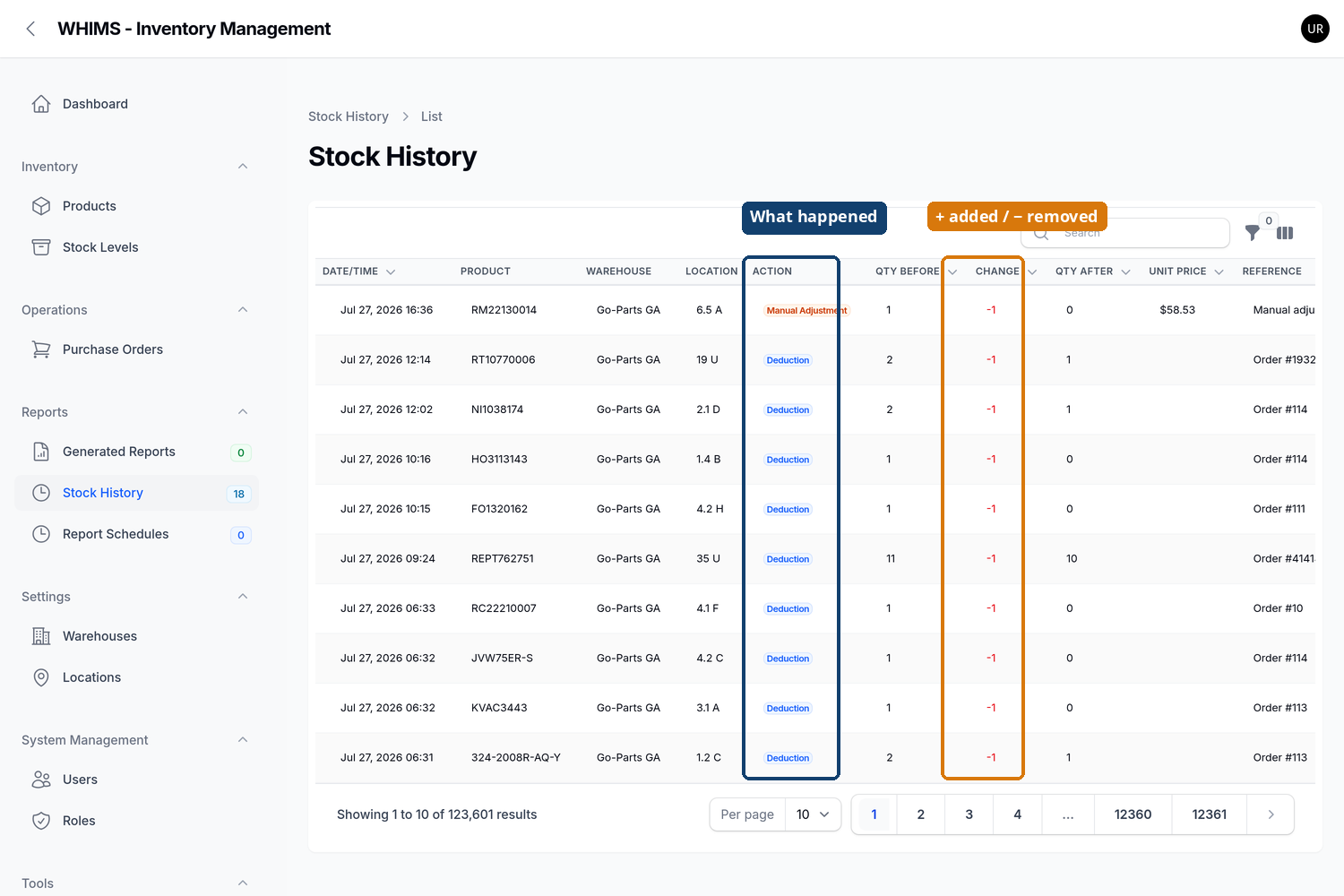Click the Stock History clock icon

coord(41,493)
